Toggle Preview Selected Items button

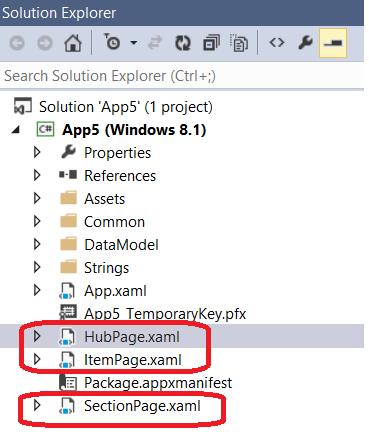(x=333, y=43)
